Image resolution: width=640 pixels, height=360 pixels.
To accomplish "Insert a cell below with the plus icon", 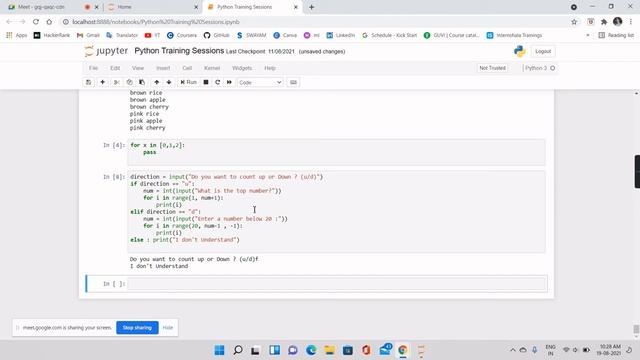I will (x=102, y=82).
